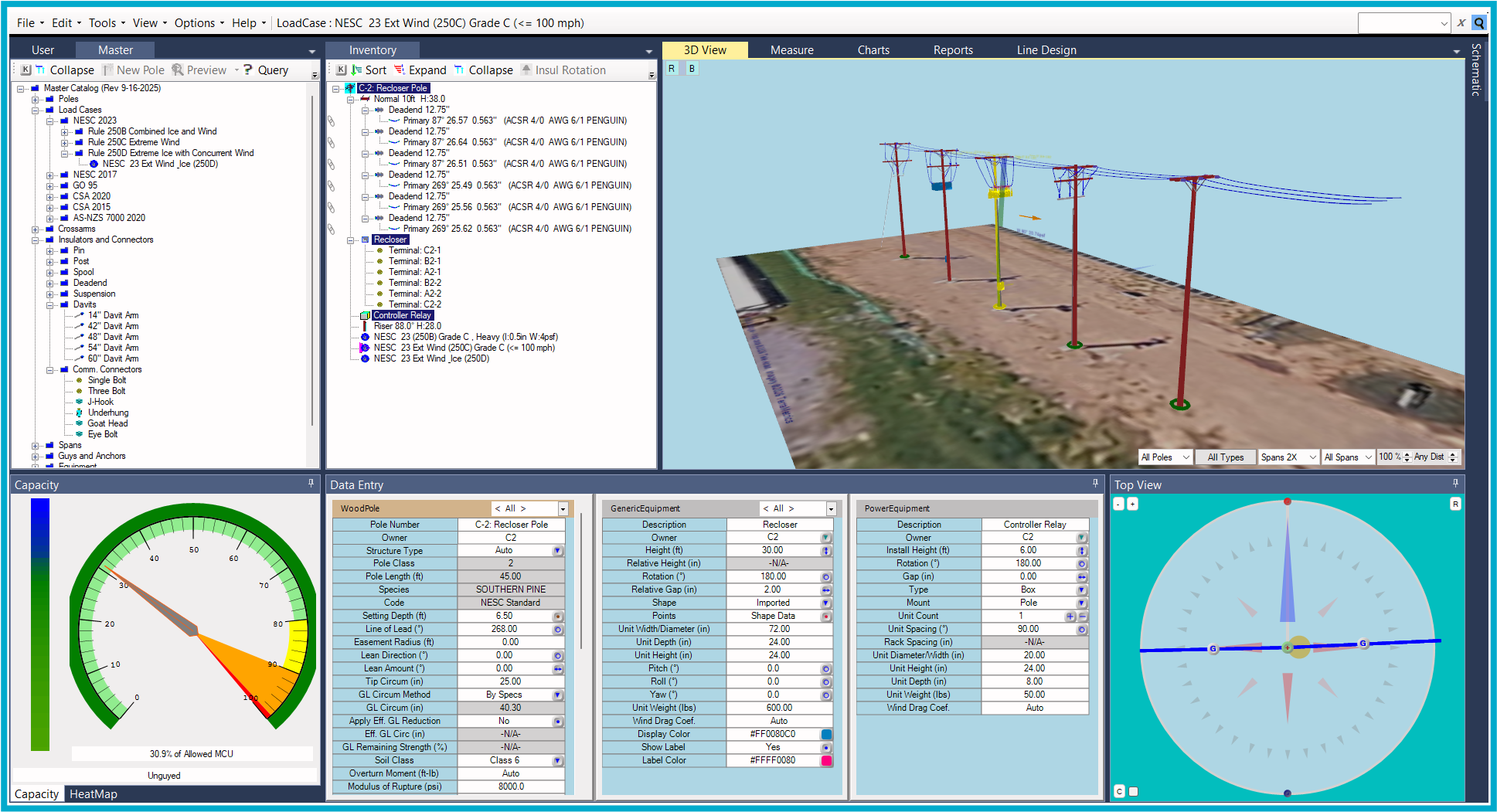Open the Tools menu

[x=107, y=23]
